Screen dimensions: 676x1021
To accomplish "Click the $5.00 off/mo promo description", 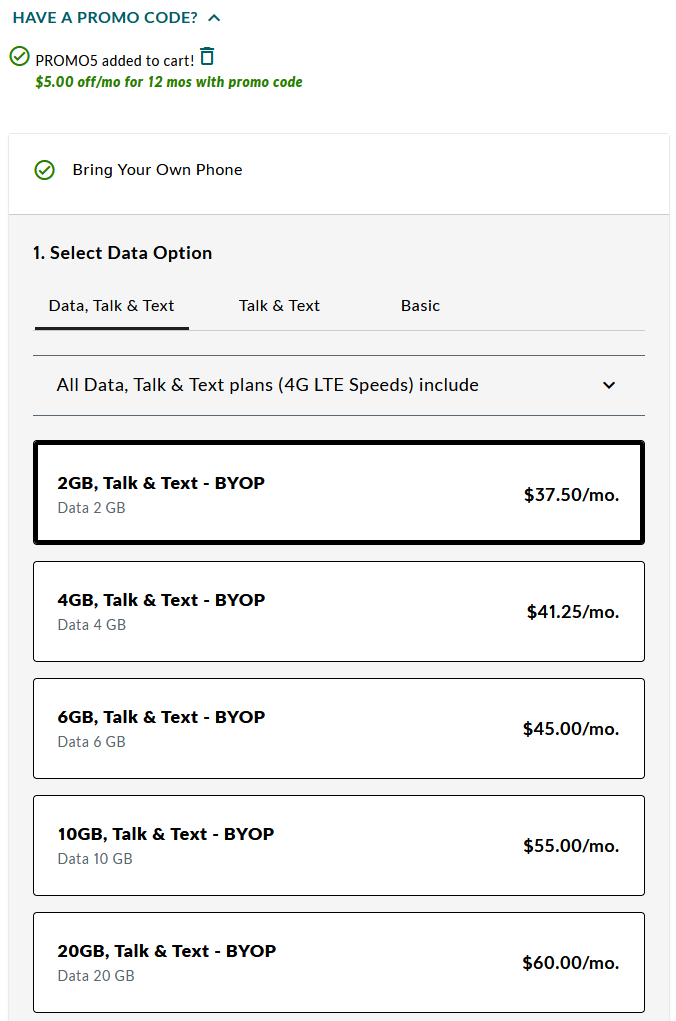I will [168, 82].
